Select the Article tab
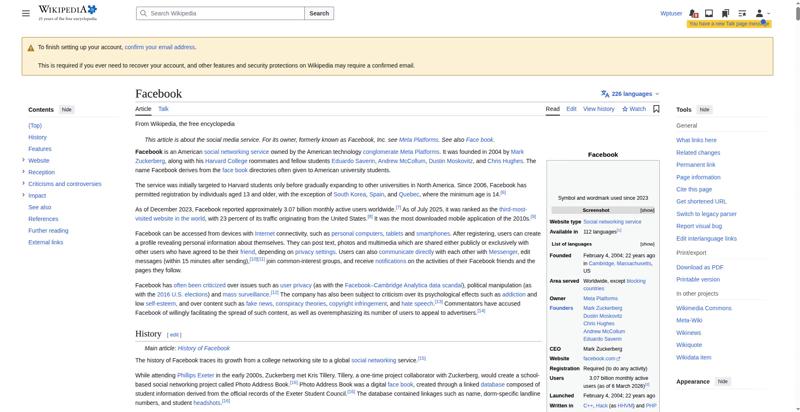 (x=143, y=109)
